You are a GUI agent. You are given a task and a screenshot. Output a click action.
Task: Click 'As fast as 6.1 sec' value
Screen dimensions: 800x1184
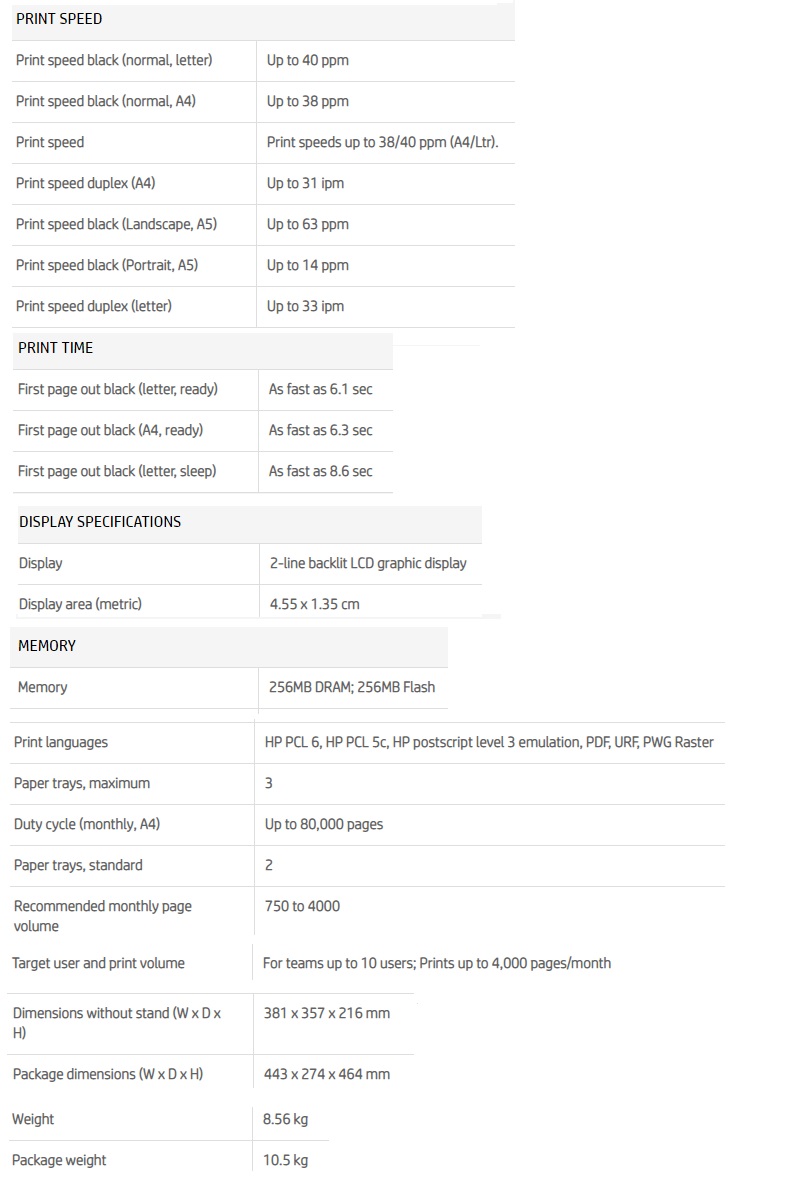320,390
